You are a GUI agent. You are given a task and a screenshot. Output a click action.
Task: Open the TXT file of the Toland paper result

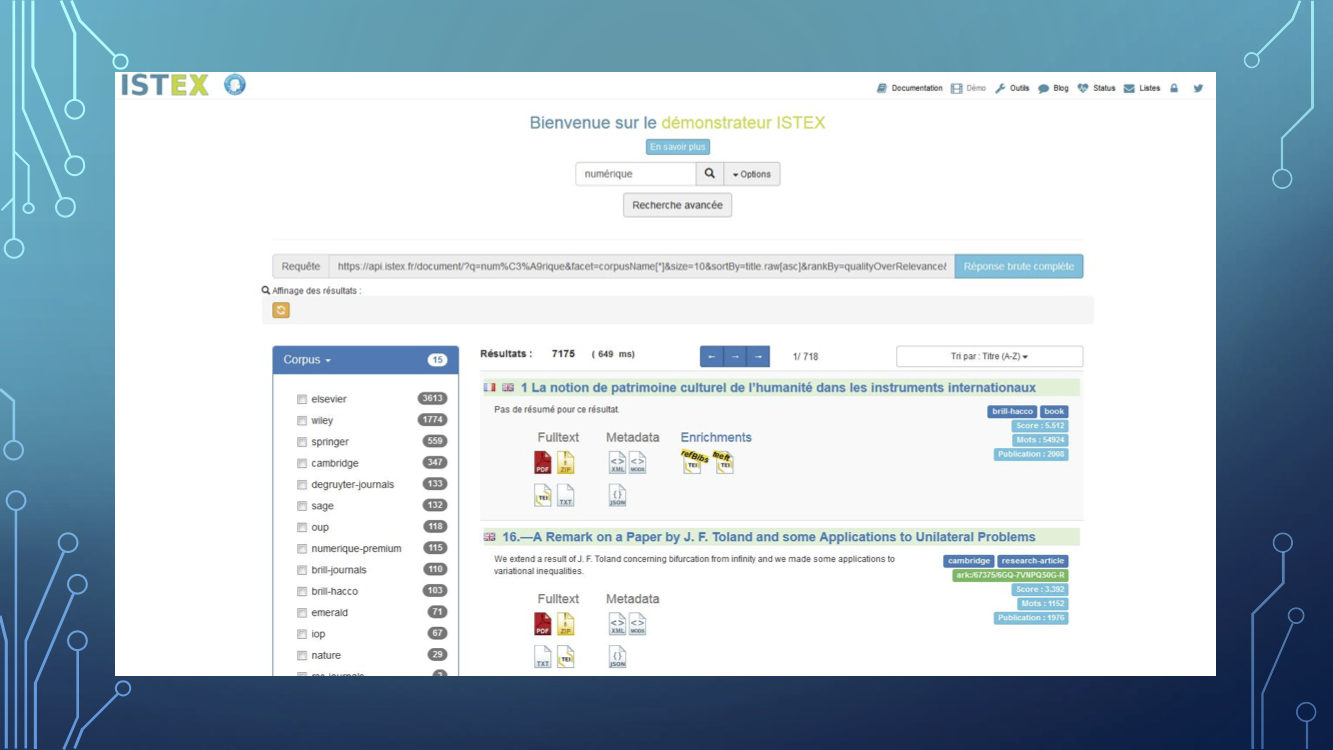(x=543, y=657)
